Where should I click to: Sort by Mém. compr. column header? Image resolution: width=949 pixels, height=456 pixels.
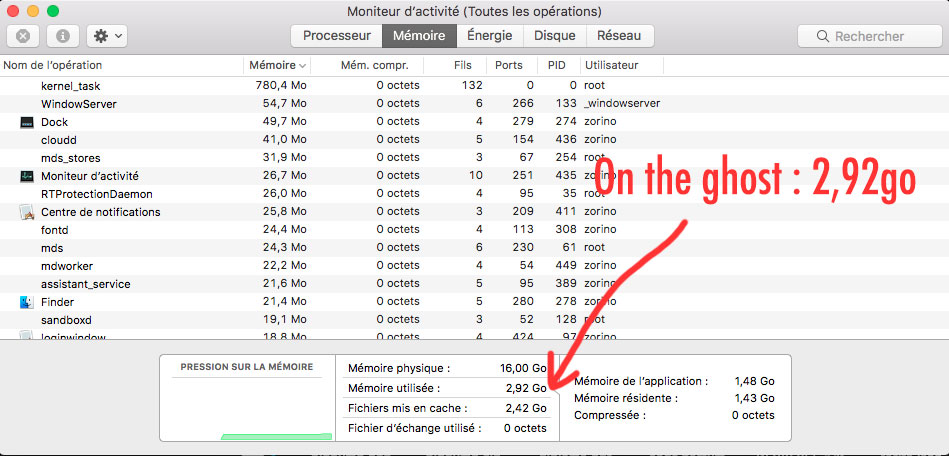point(367,65)
